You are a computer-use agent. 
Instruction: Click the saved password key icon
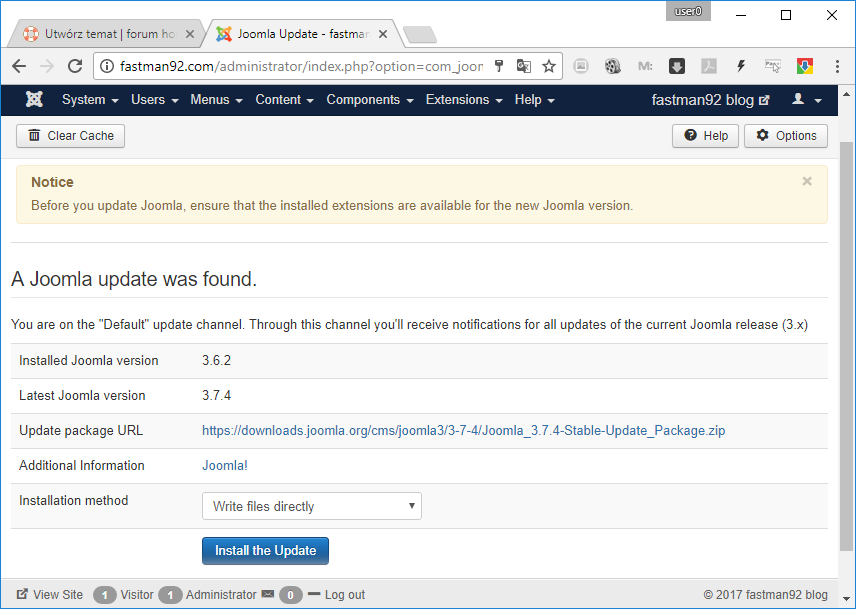tap(499, 67)
